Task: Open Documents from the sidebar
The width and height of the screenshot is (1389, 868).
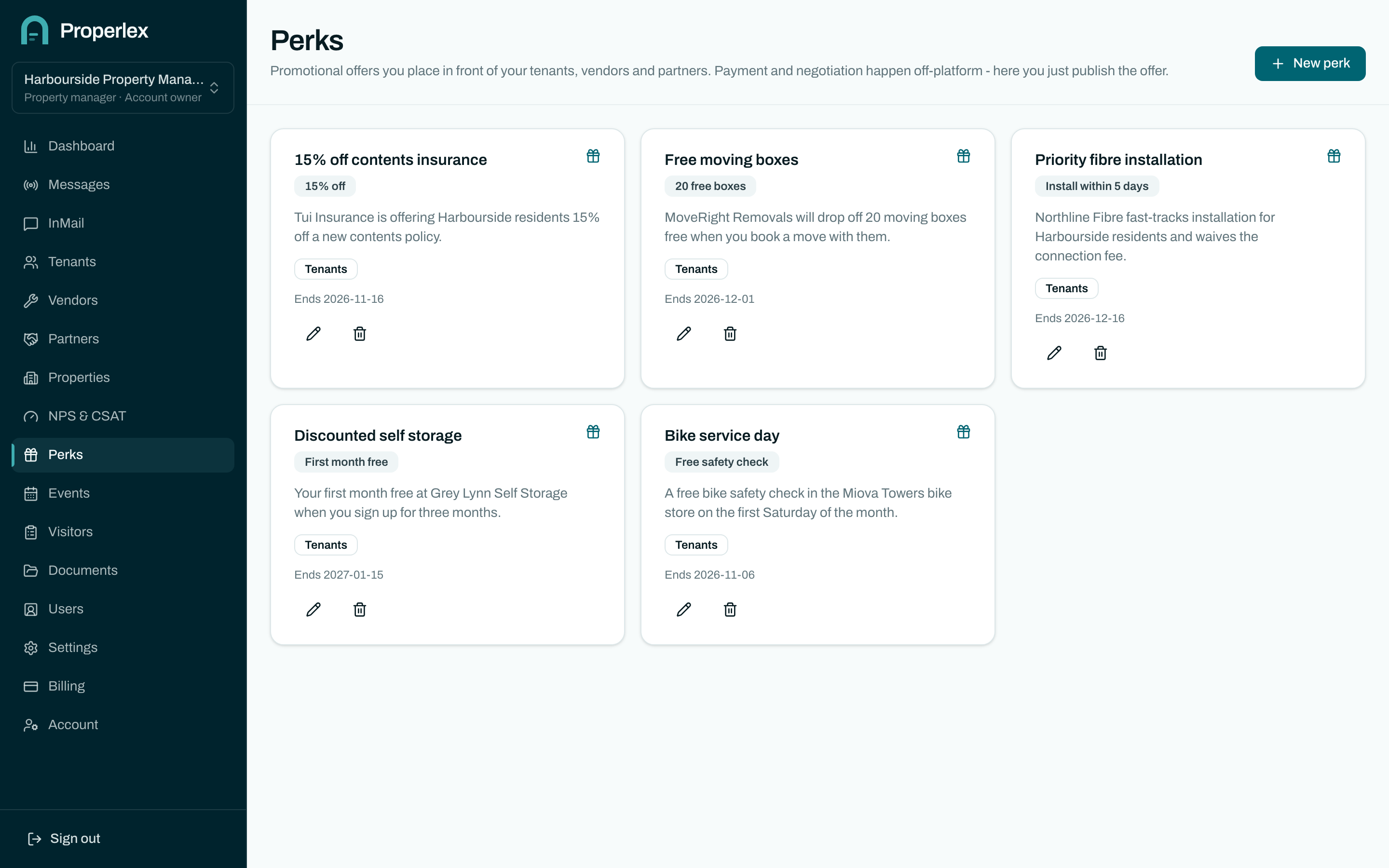Action: (x=123, y=570)
